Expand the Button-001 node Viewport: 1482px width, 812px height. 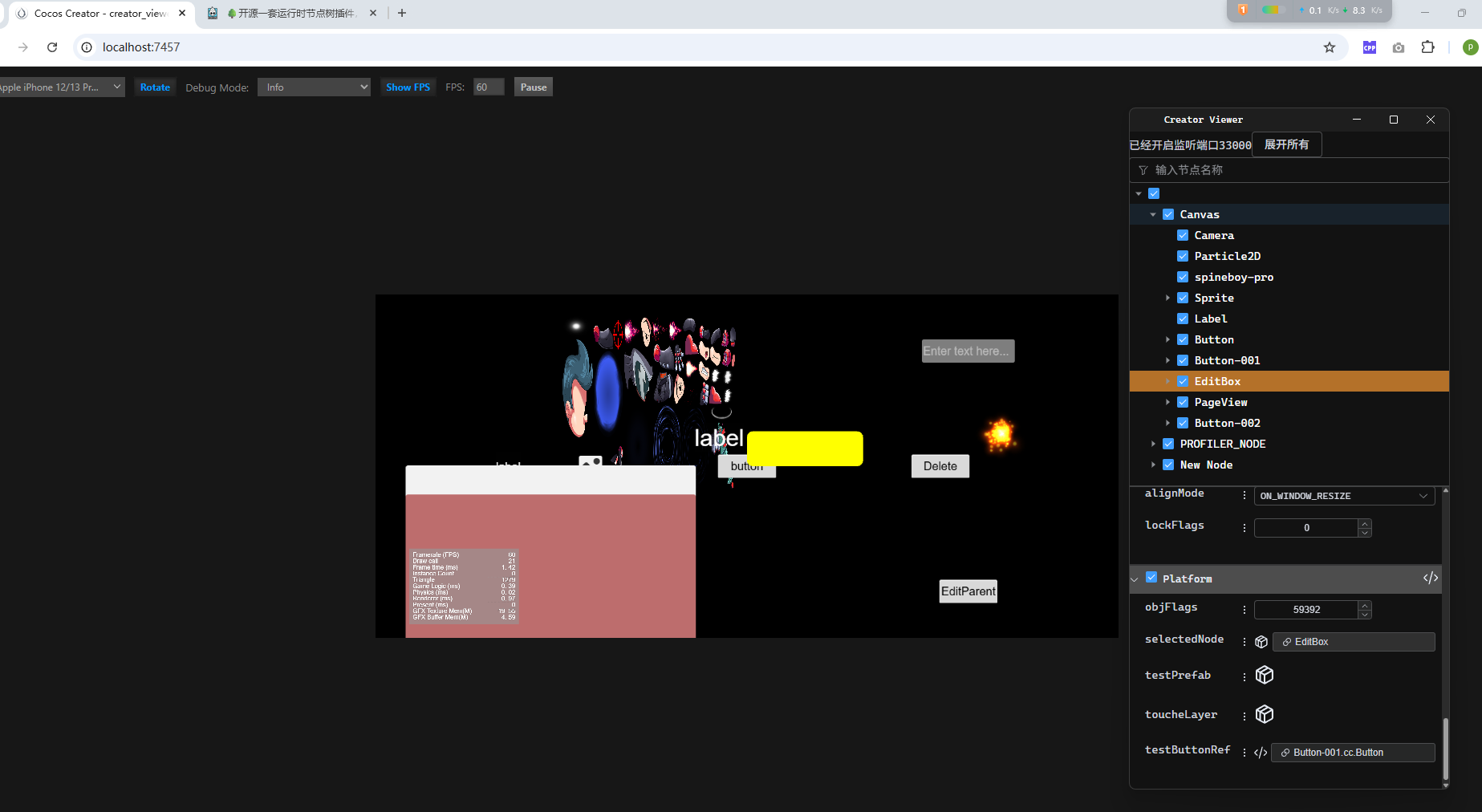click(1167, 360)
